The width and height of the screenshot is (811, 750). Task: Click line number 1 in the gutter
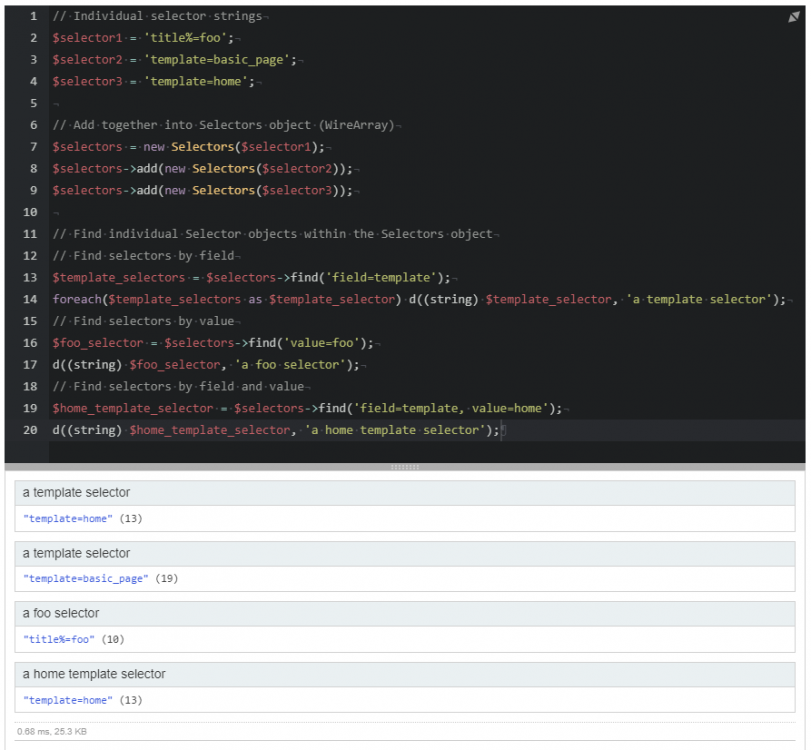34,17
